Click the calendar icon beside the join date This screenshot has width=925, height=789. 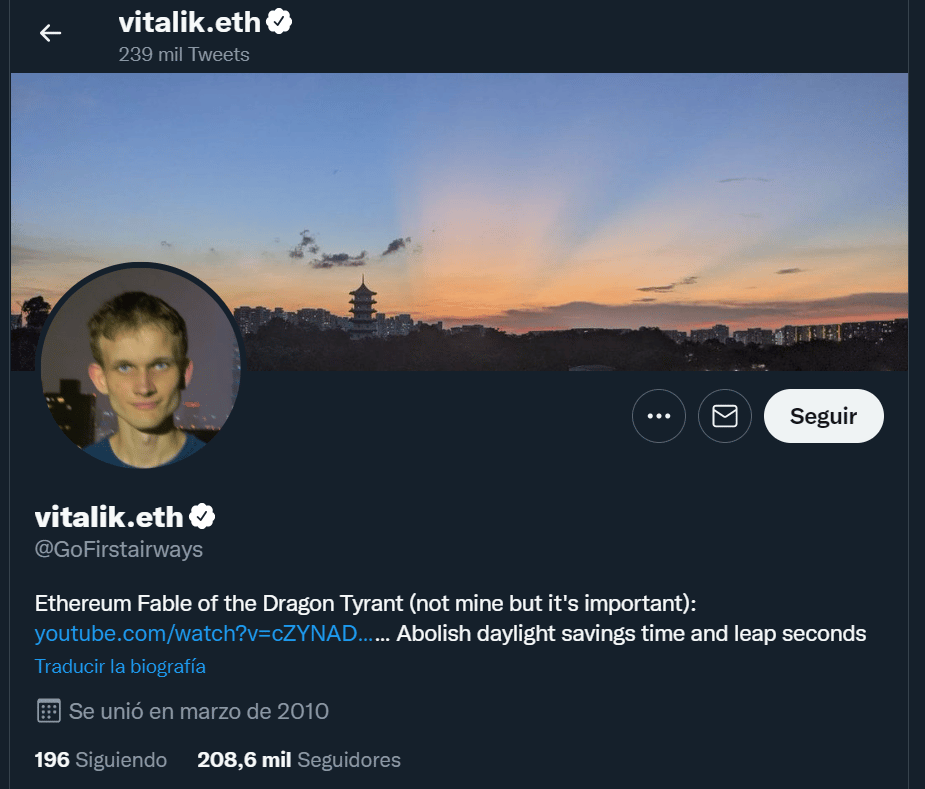coord(47,711)
